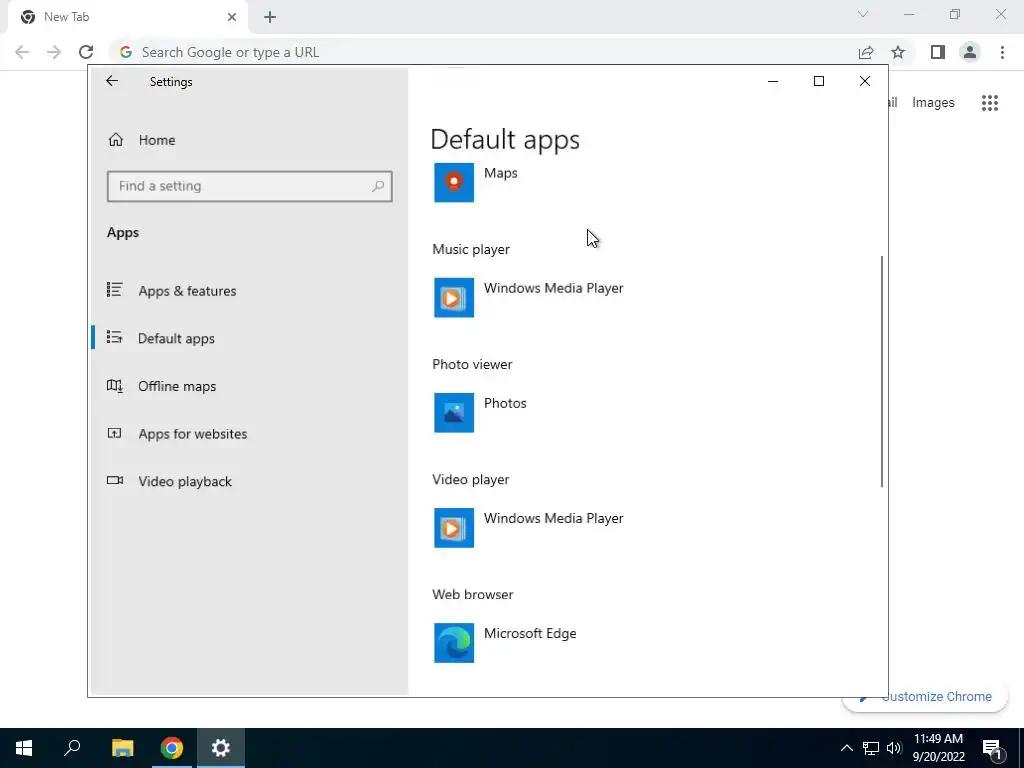Click the Settings gear in the taskbar
Viewport: 1024px width, 768px height.
point(221,748)
